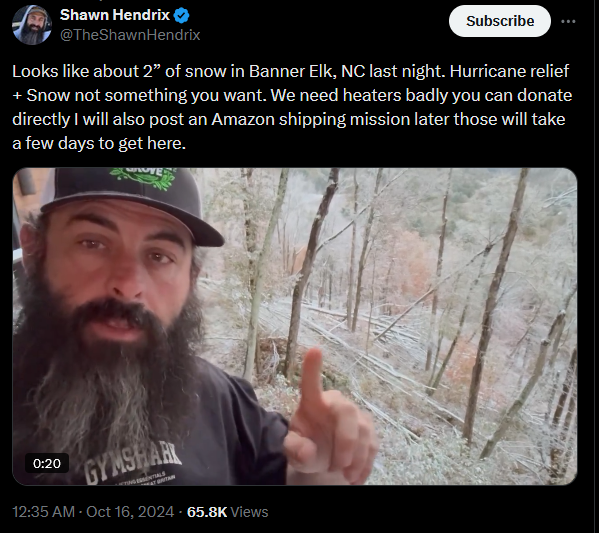Open the 12:35 AM timestamp link
The image size is (599, 533).
pyautogui.click(x=44, y=512)
